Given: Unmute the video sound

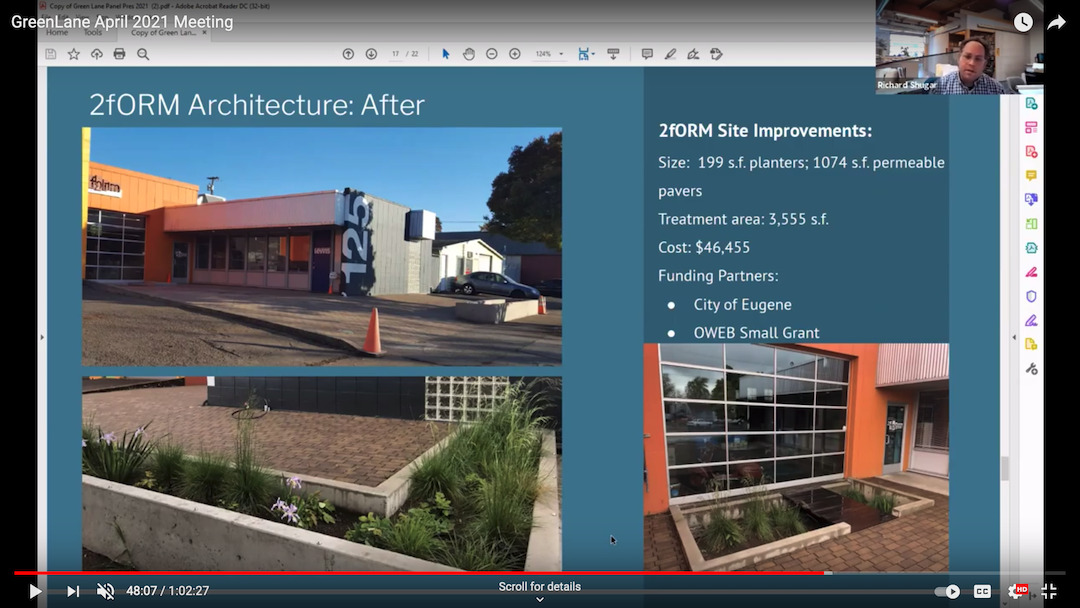Looking at the screenshot, I should click(105, 591).
